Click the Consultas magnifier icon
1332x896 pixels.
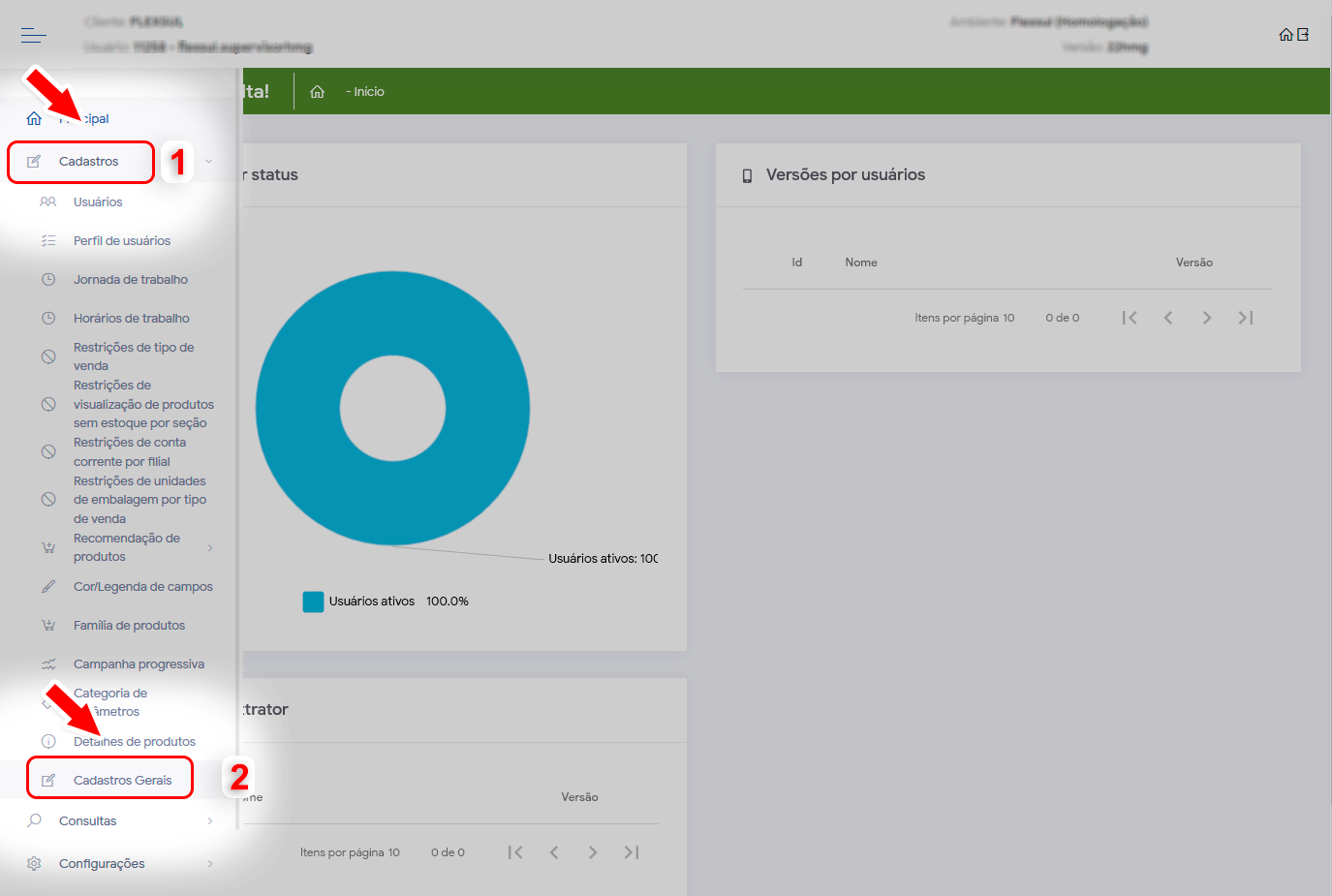point(34,821)
